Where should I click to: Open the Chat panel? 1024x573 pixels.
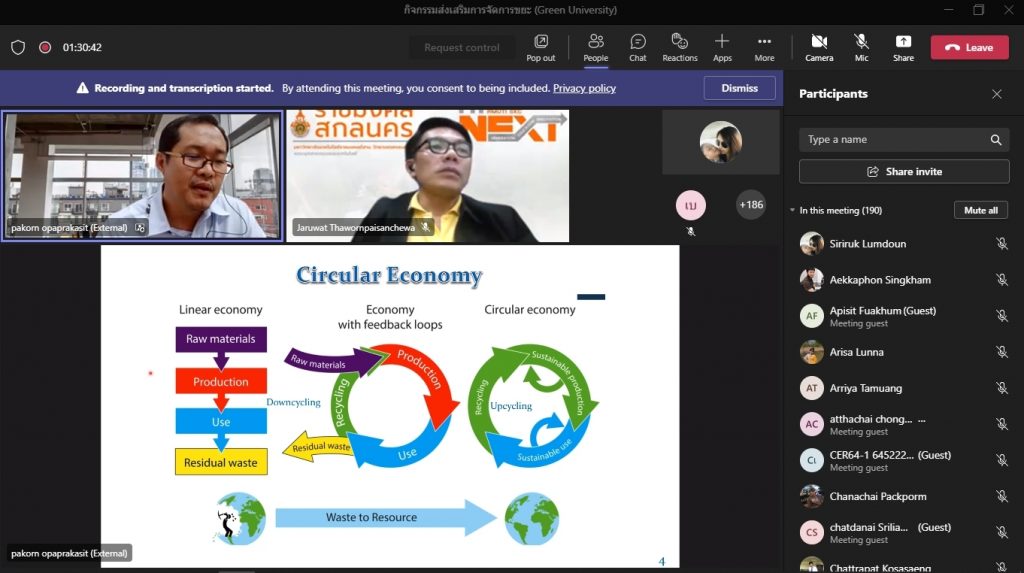click(x=637, y=46)
